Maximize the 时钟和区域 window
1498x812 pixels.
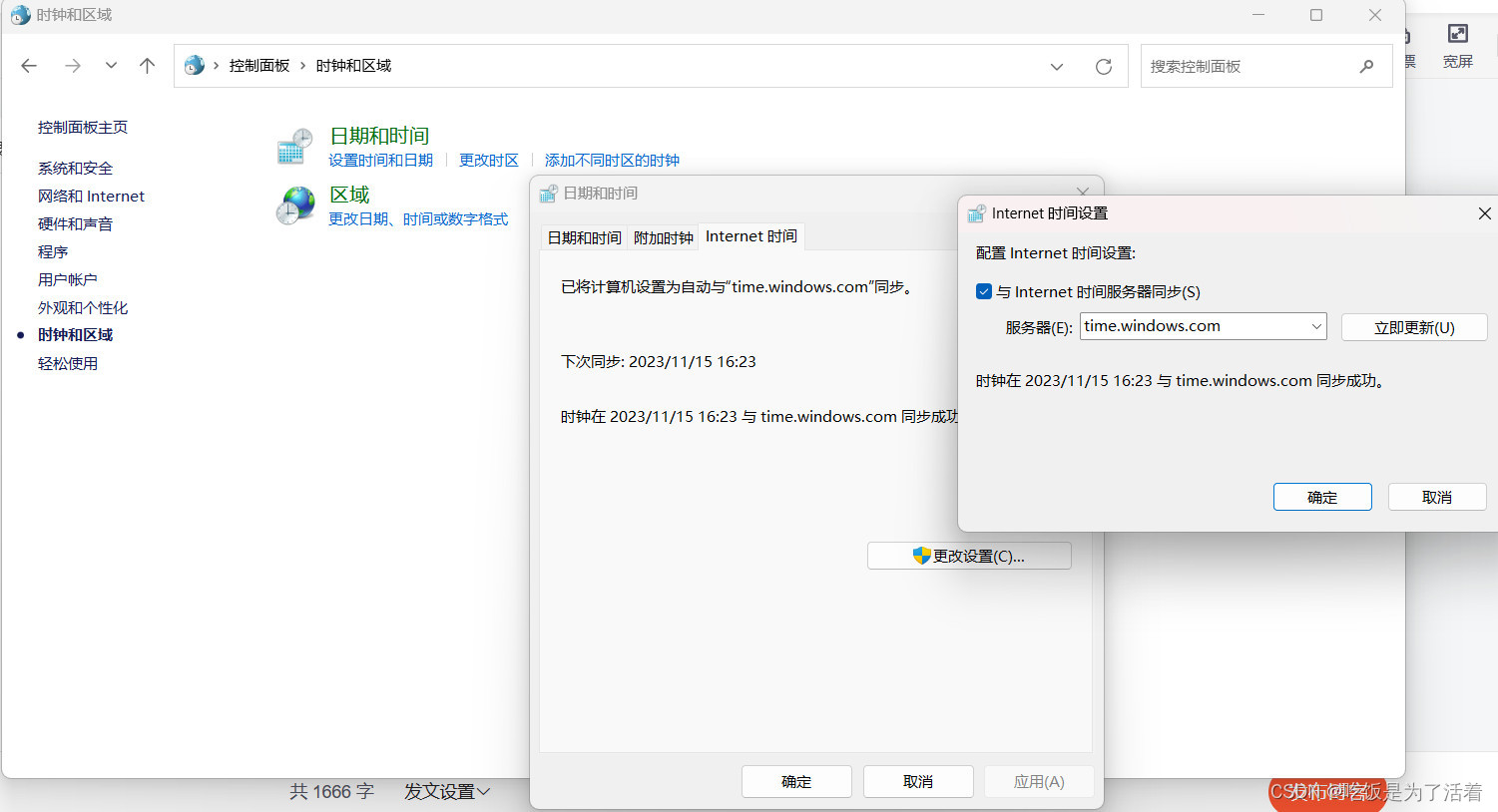tap(1316, 15)
